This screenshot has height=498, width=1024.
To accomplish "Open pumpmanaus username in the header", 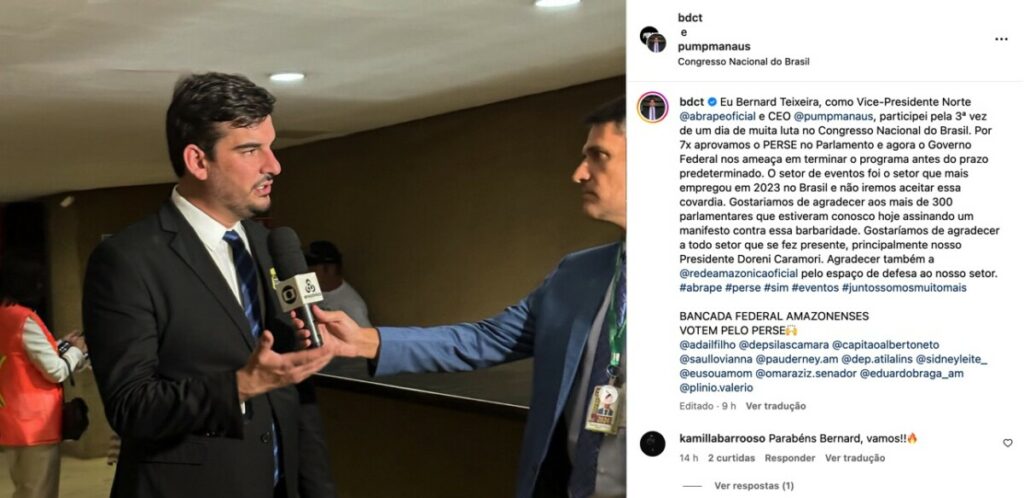I will (714, 46).
